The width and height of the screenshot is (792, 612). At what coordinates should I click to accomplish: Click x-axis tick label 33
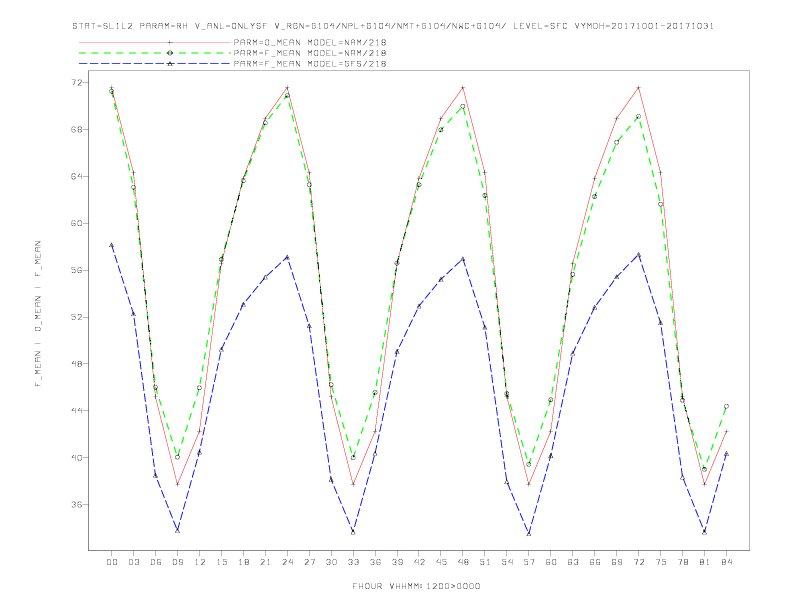pos(353,562)
